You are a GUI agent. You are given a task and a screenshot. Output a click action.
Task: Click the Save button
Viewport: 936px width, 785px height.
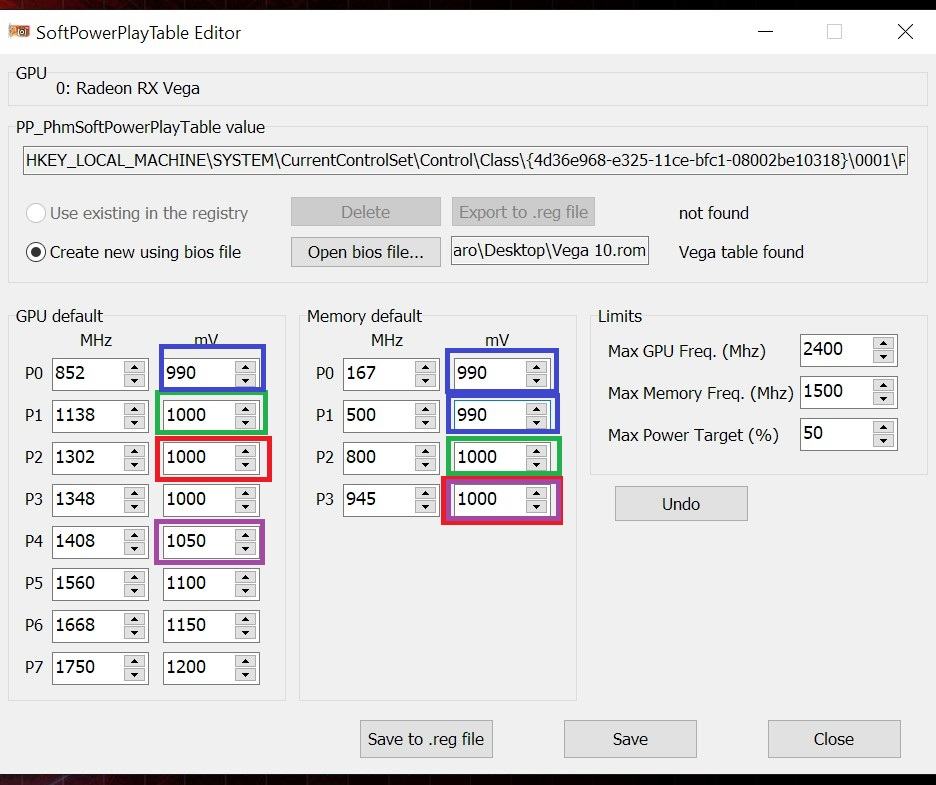[630, 739]
